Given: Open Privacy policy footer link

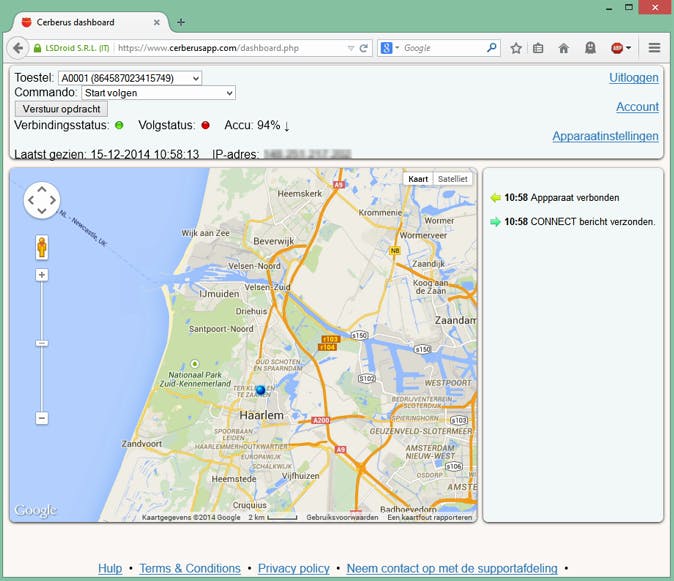Looking at the screenshot, I should click(294, 568).
